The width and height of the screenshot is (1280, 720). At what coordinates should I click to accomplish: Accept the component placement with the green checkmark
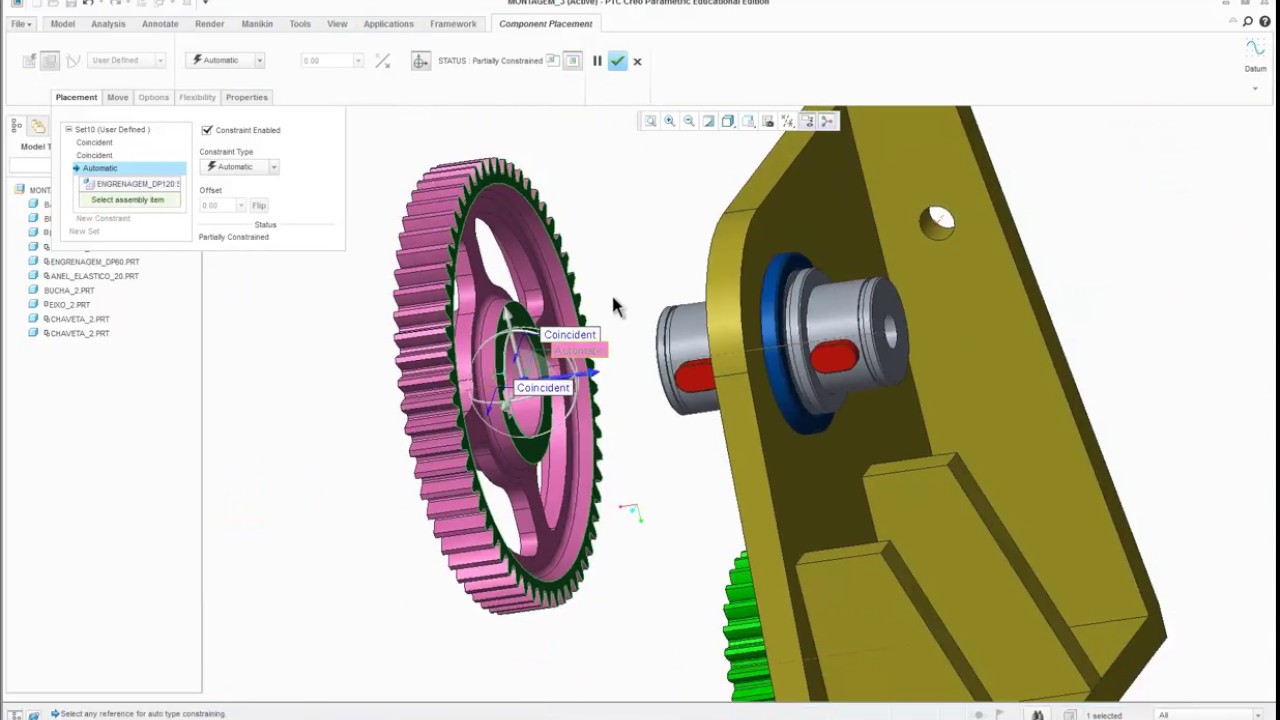click(617, 61)
